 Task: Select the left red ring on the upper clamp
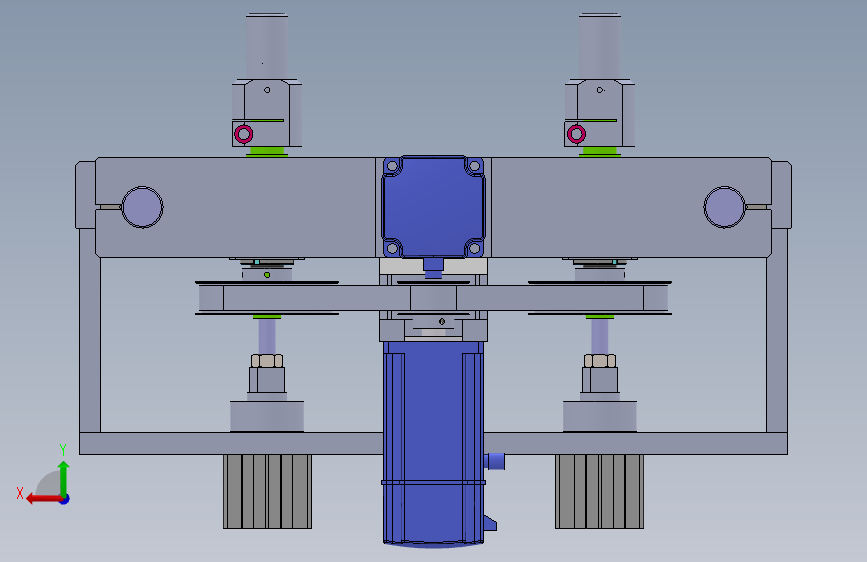pyautogui.click(x=243, y=134)
